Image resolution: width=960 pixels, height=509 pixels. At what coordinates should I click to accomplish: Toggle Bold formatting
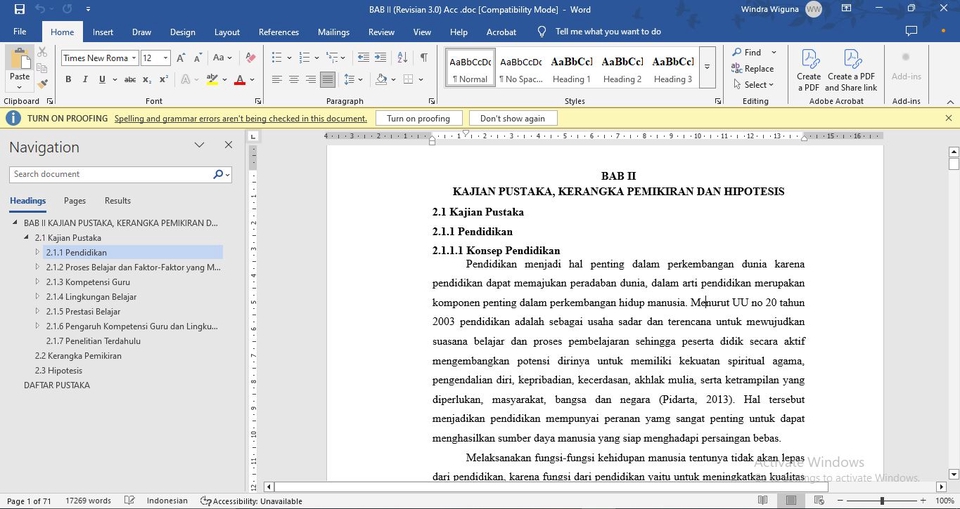(x=68, y=80)
